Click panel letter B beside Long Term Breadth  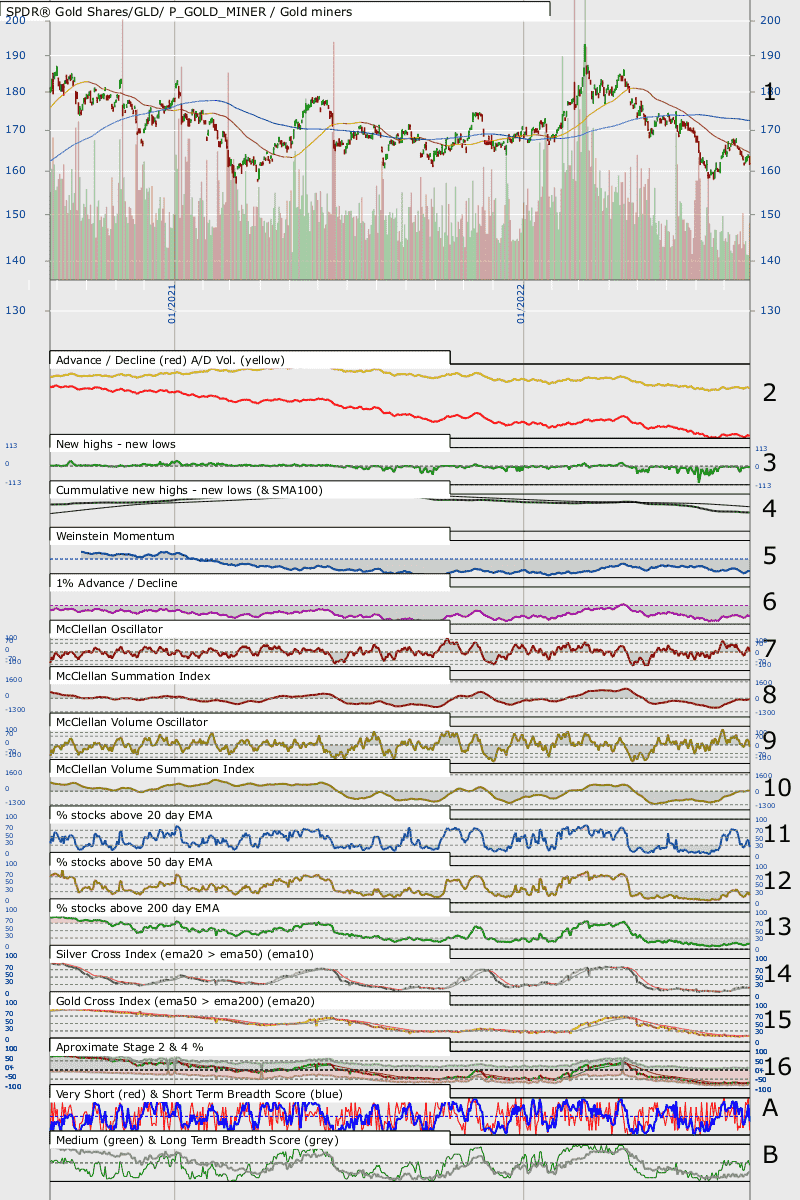click(770, 1154)
